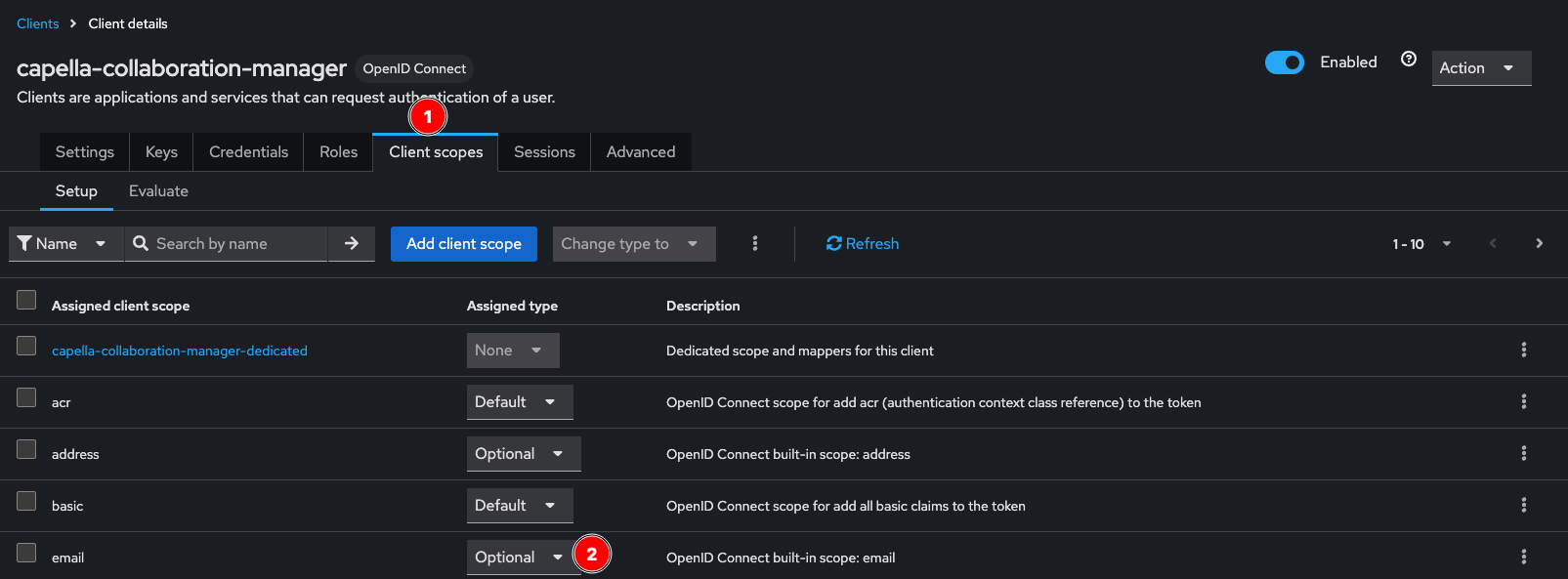Click the capella-collaboration-manager client title
Viewport: 1568px width, 579px height.
pos(182,68)
